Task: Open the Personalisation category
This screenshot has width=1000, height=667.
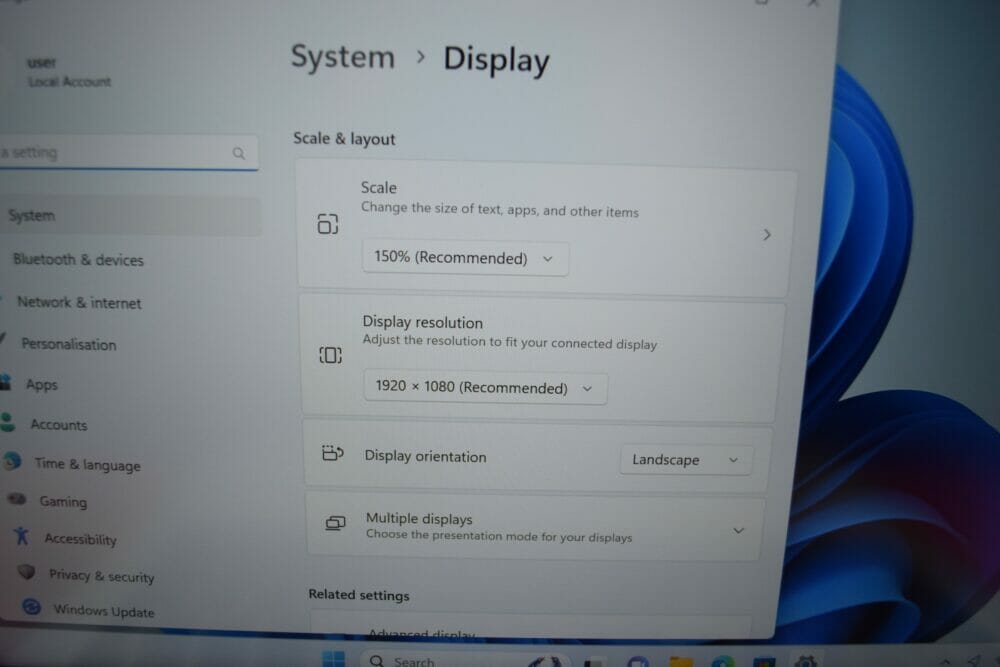Action: click(69, 344)
